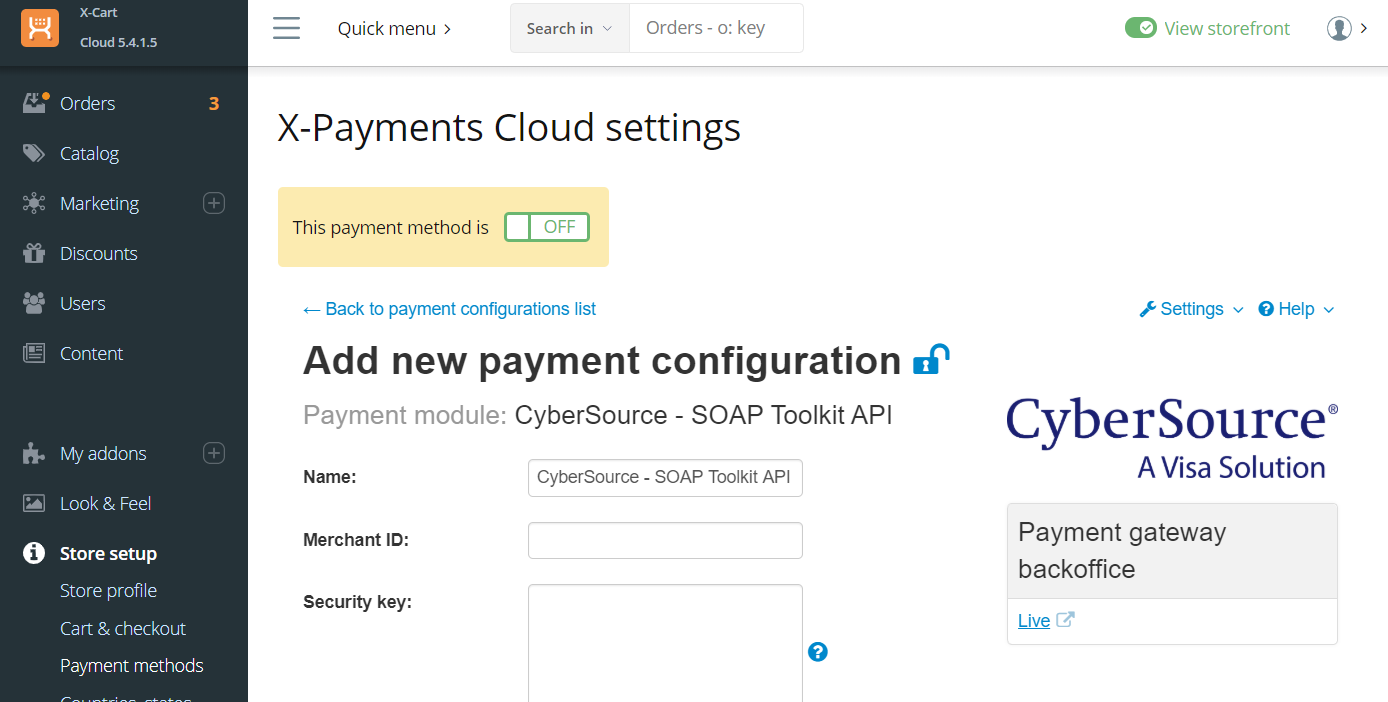The width and height of the screenshot is (1388, 702).
Task: Click the Settings wrench icon
Action: point(1148,309)
